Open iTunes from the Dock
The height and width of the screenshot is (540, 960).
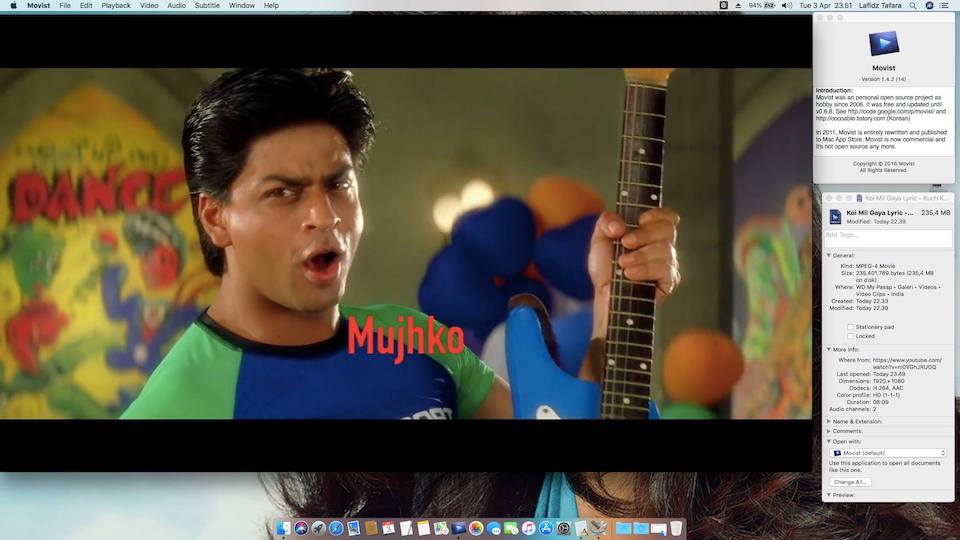[x=528, y=528]
